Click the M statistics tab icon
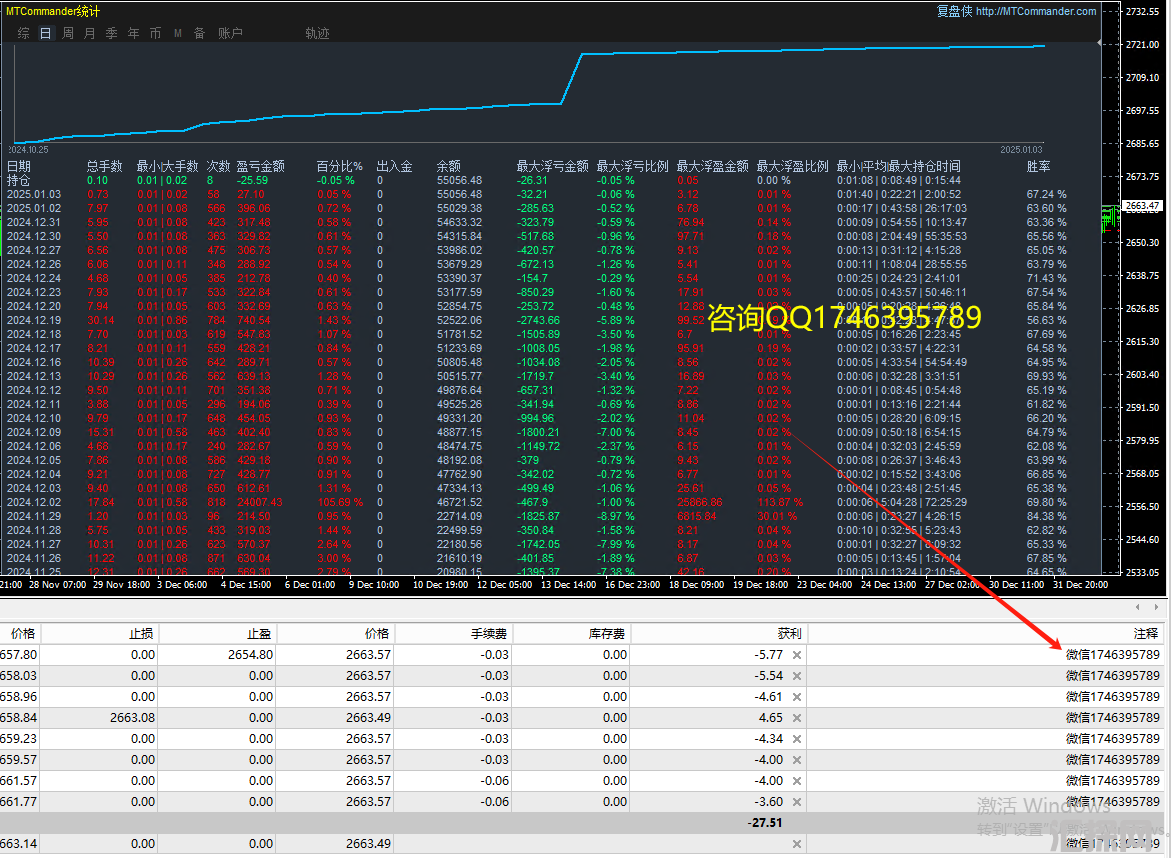Viewport: 1172px width, 860px height. tap(178, 33)
